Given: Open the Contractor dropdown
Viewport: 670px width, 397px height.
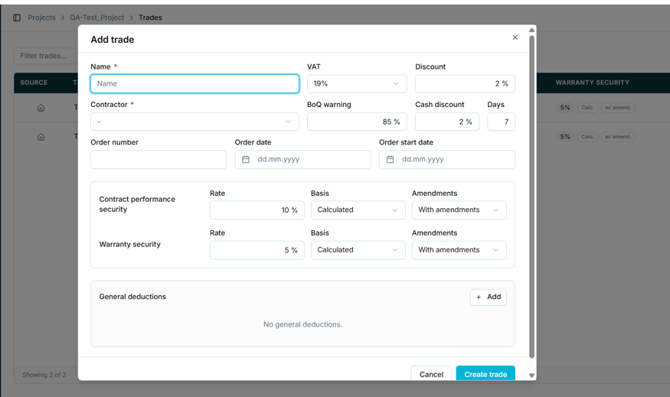Looking at the screenshot, I should pyautogui.click(x=194, y=121).
